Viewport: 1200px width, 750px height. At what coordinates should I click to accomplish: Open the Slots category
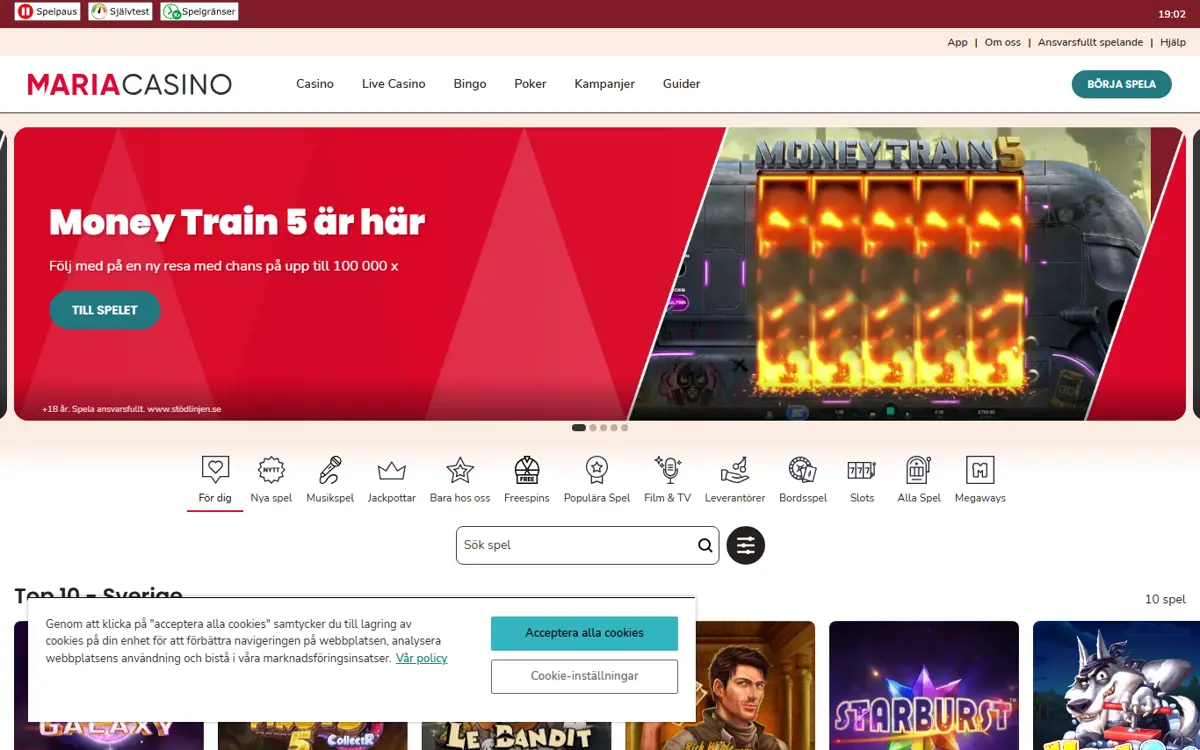tap(862, 480)
